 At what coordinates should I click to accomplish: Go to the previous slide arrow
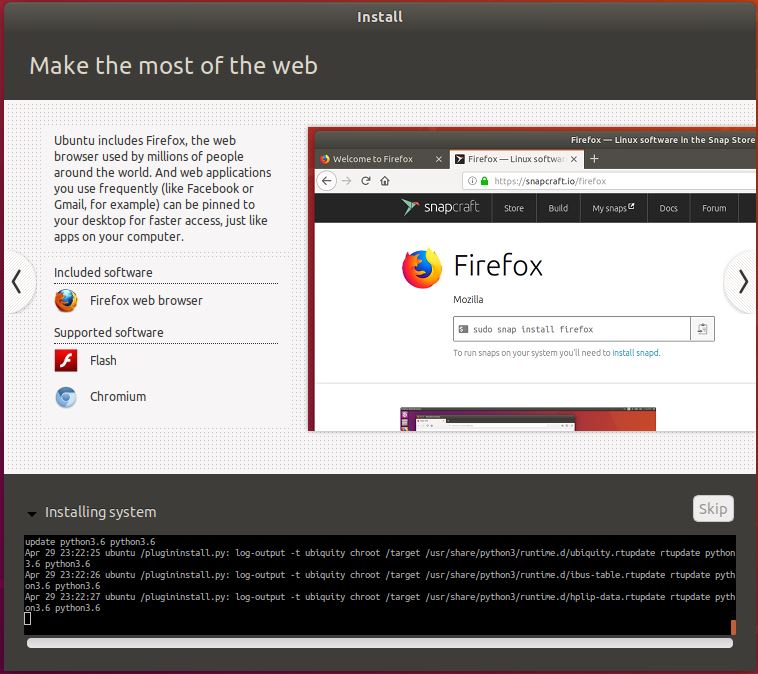(17, 281)
